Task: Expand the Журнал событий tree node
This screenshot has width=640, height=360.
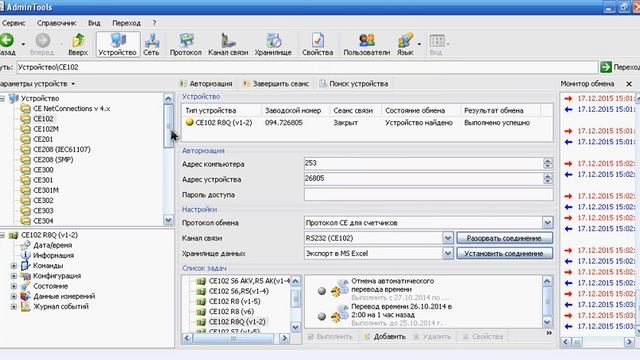Action: 13,307
